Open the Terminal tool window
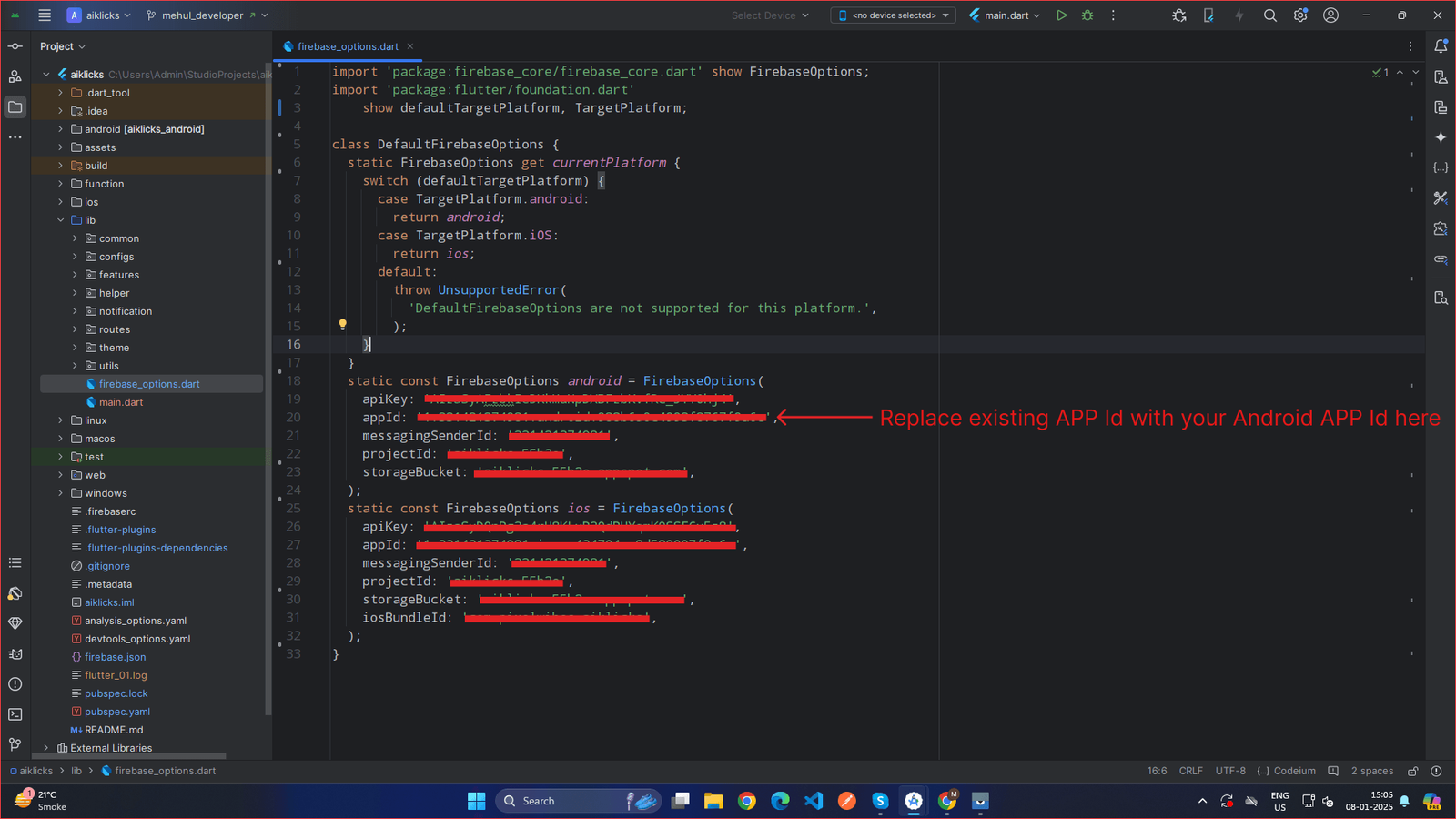 tap(15, 714)
